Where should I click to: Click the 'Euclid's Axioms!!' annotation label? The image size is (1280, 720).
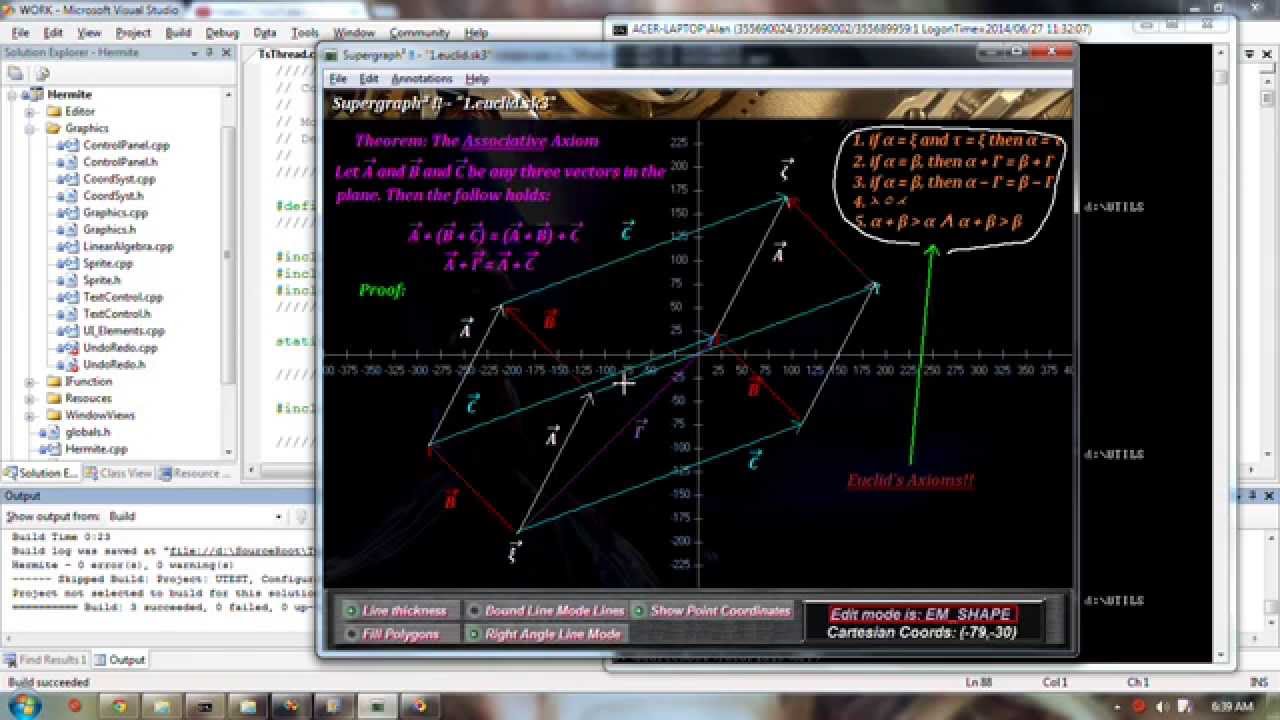point(910,481)
